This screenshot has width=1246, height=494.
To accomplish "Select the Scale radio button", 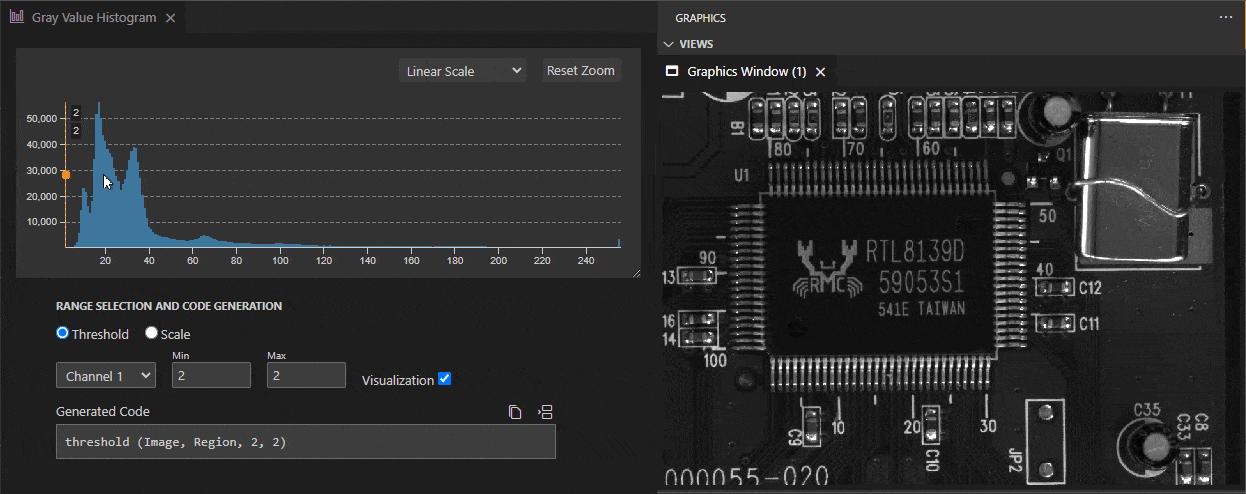I will tap(152, 334).
